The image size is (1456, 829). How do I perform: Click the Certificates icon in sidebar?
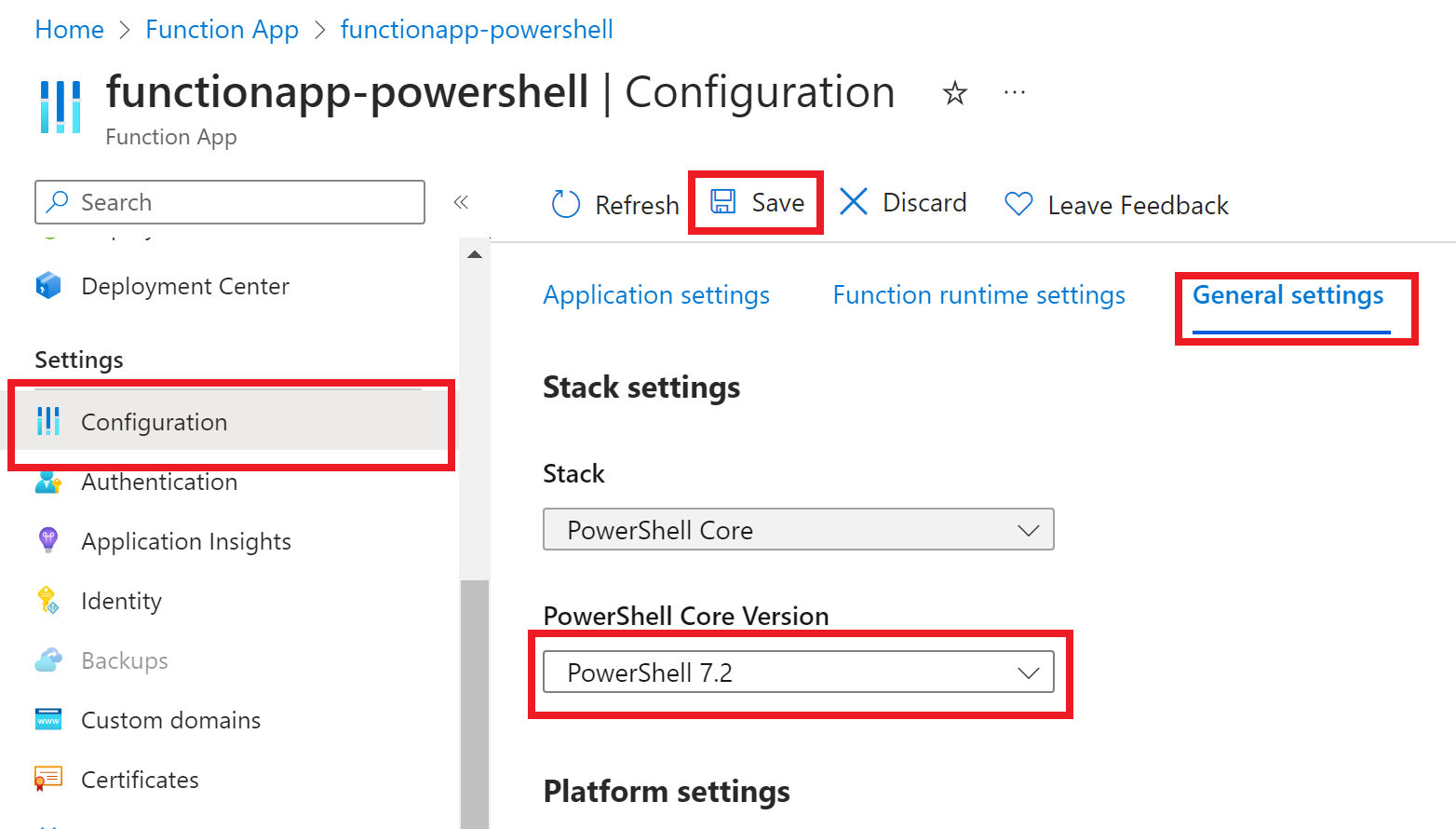(48, 779)
